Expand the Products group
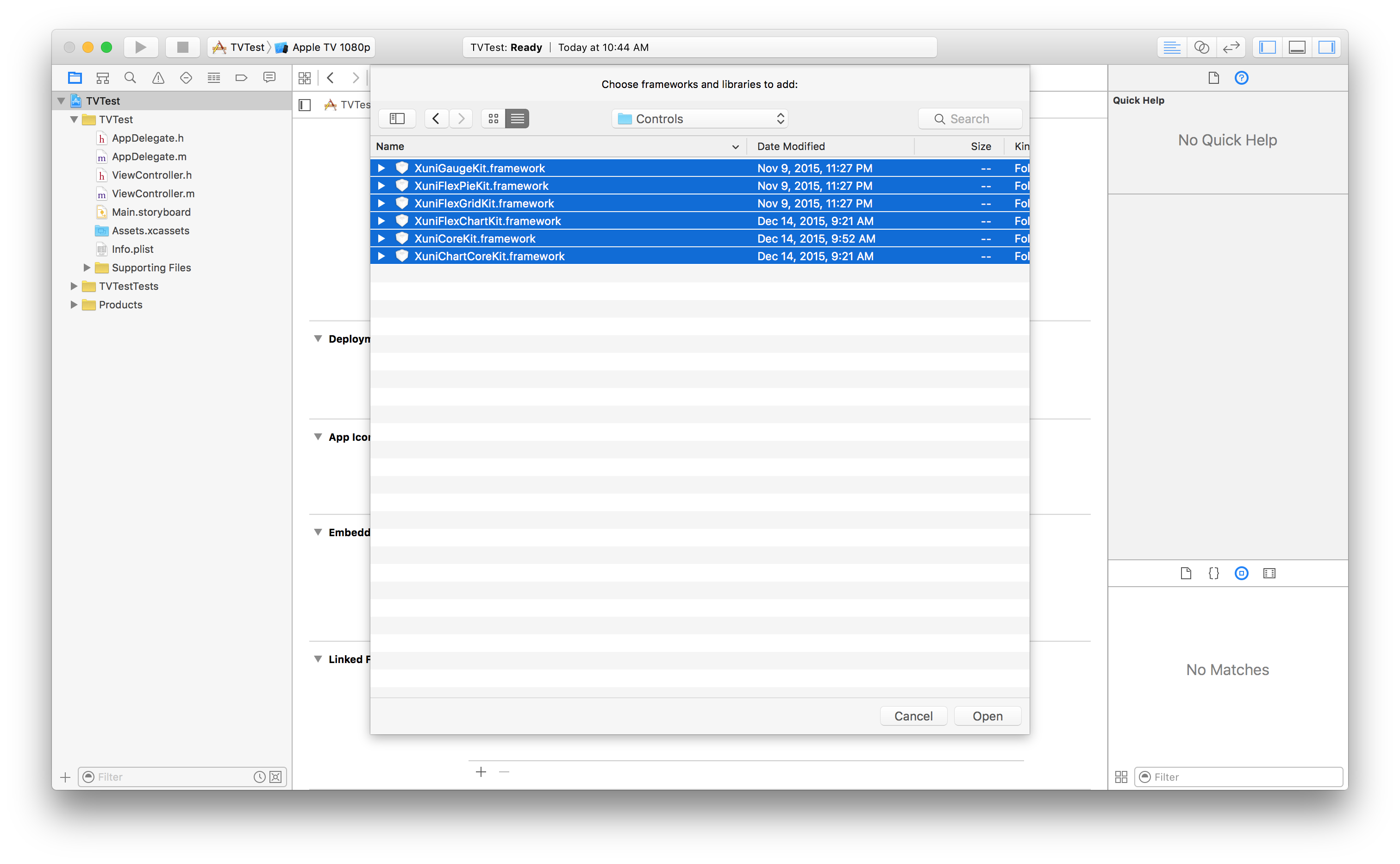 (74, 305)
